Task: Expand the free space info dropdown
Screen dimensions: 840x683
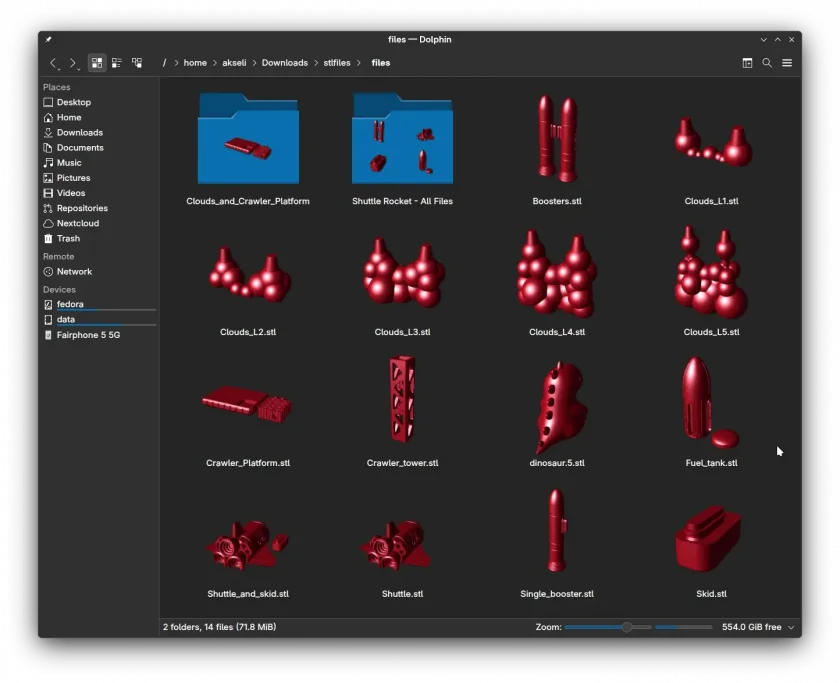Action: [x=791, y=627]
